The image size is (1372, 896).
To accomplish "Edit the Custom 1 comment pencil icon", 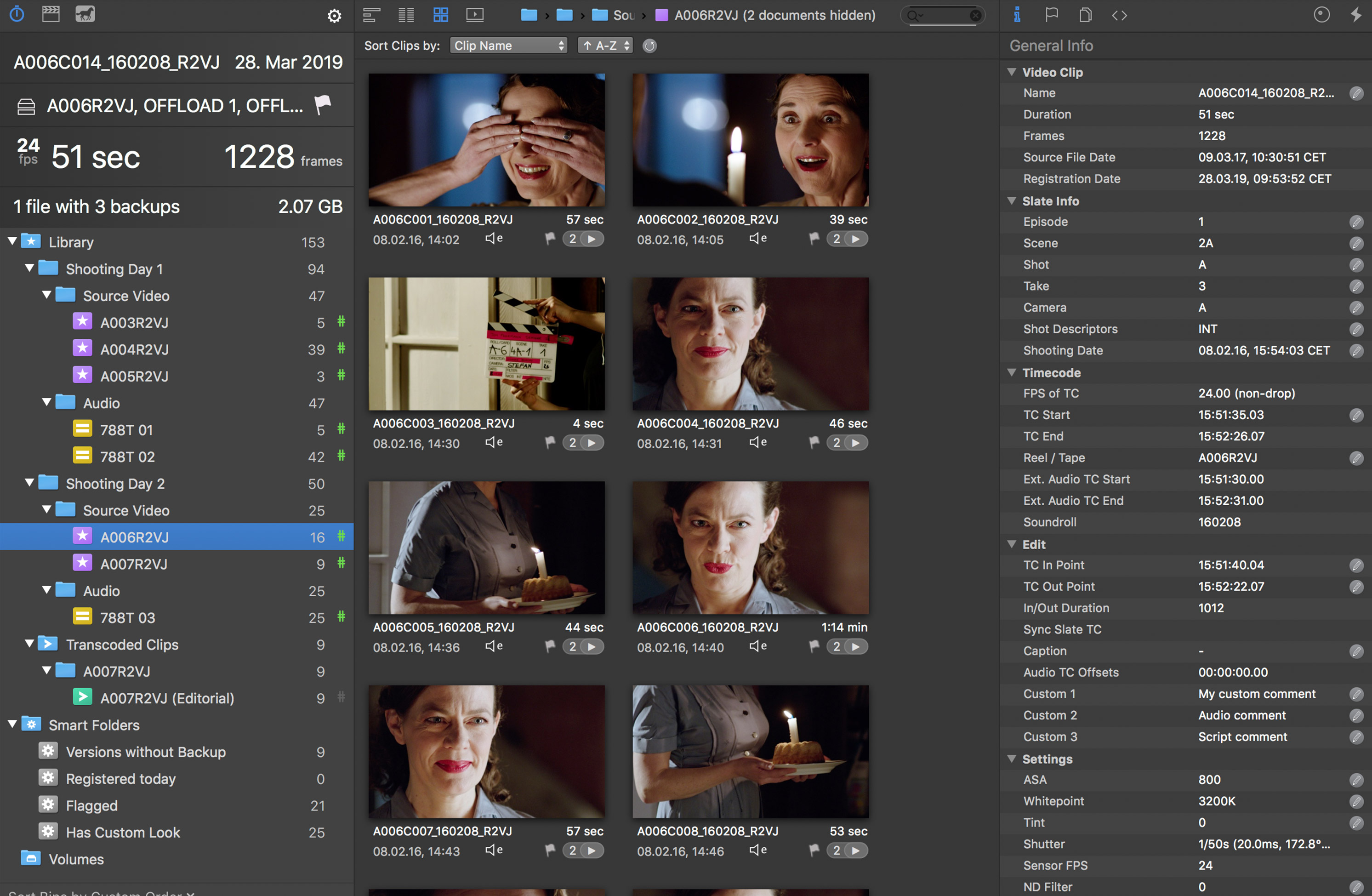I will click(1356, 694).
